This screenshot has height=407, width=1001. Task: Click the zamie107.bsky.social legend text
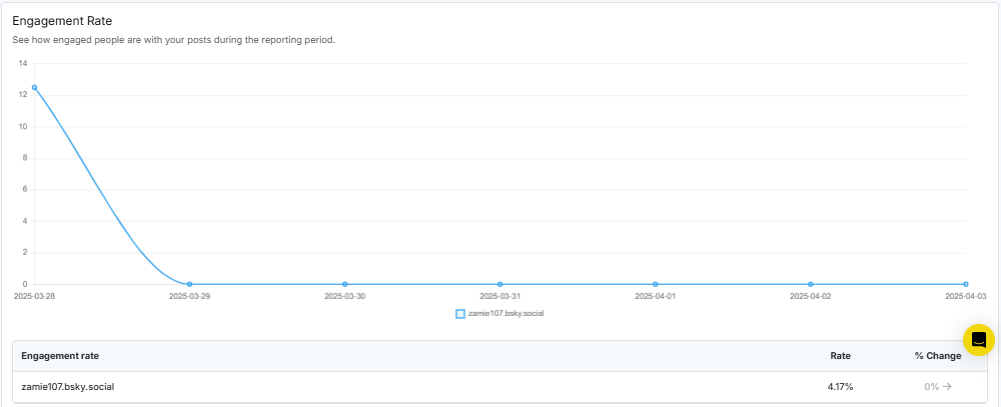click(506, 314)
